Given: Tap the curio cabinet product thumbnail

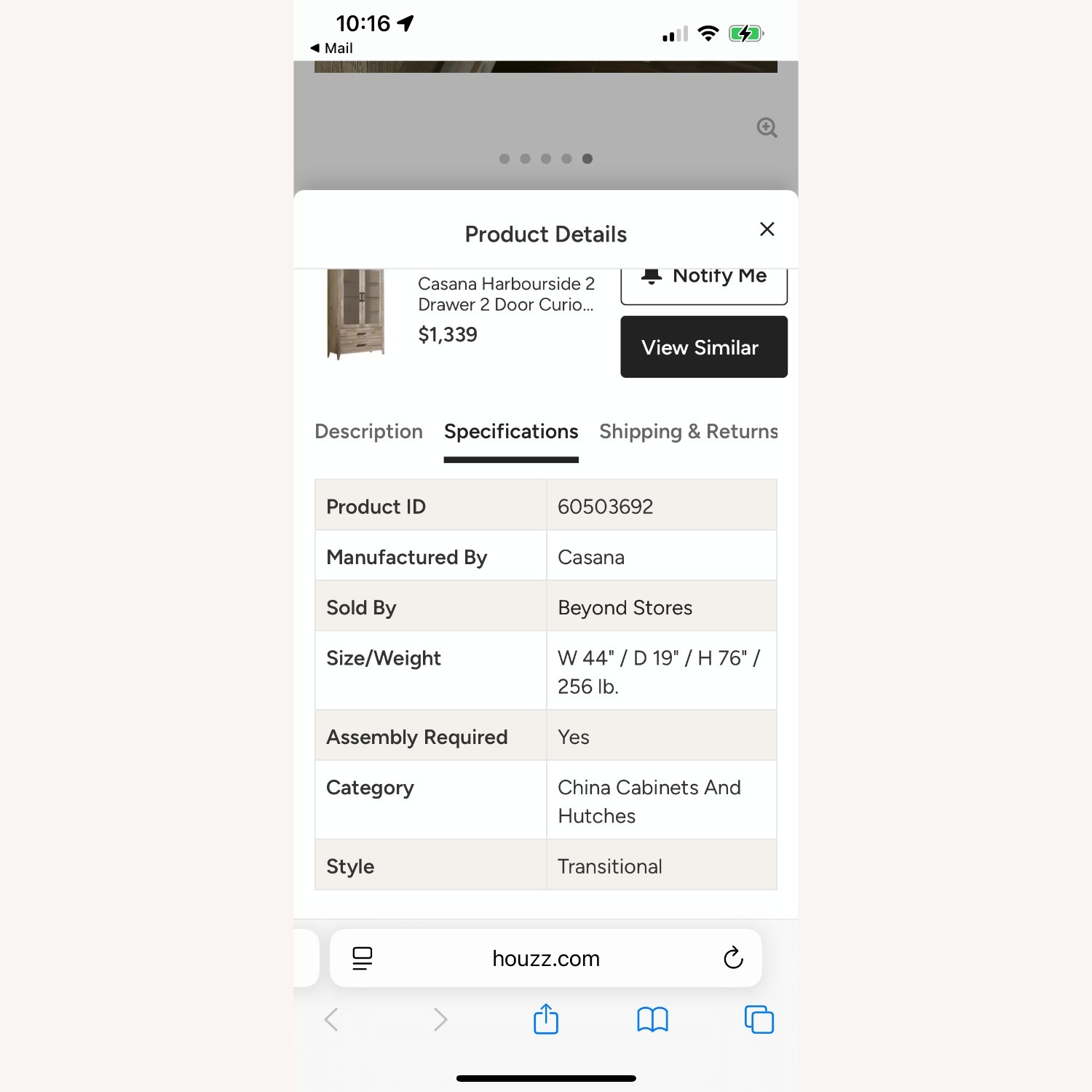Looking at the screenshot, I should pyautogui.click(x=355, y=314).
